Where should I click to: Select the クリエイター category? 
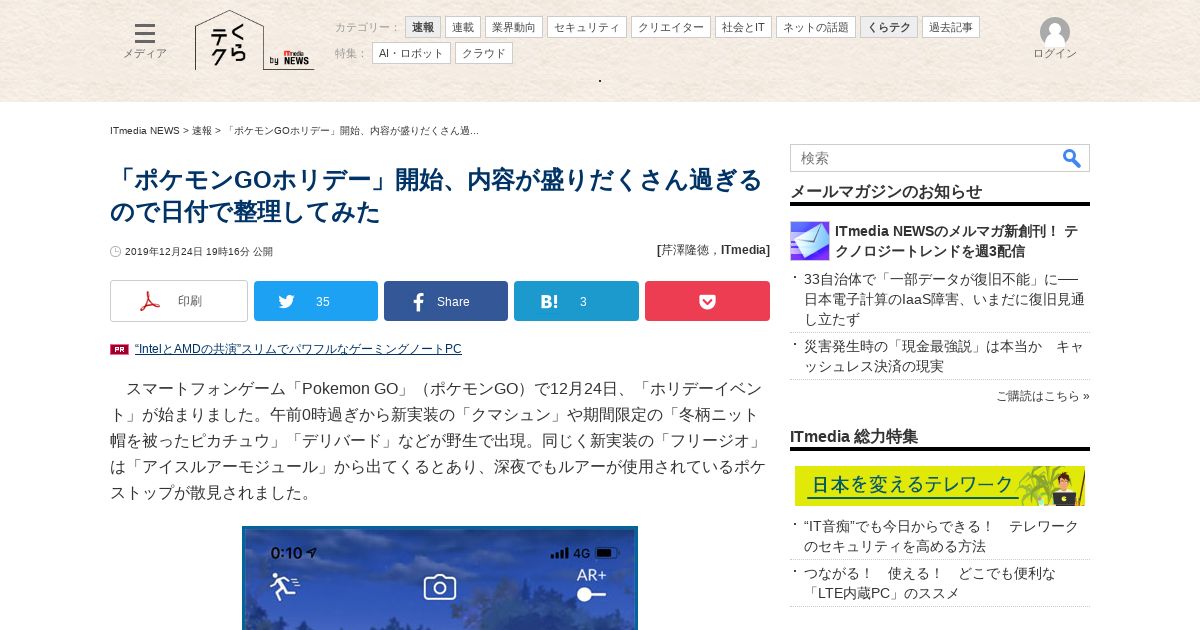671,27
